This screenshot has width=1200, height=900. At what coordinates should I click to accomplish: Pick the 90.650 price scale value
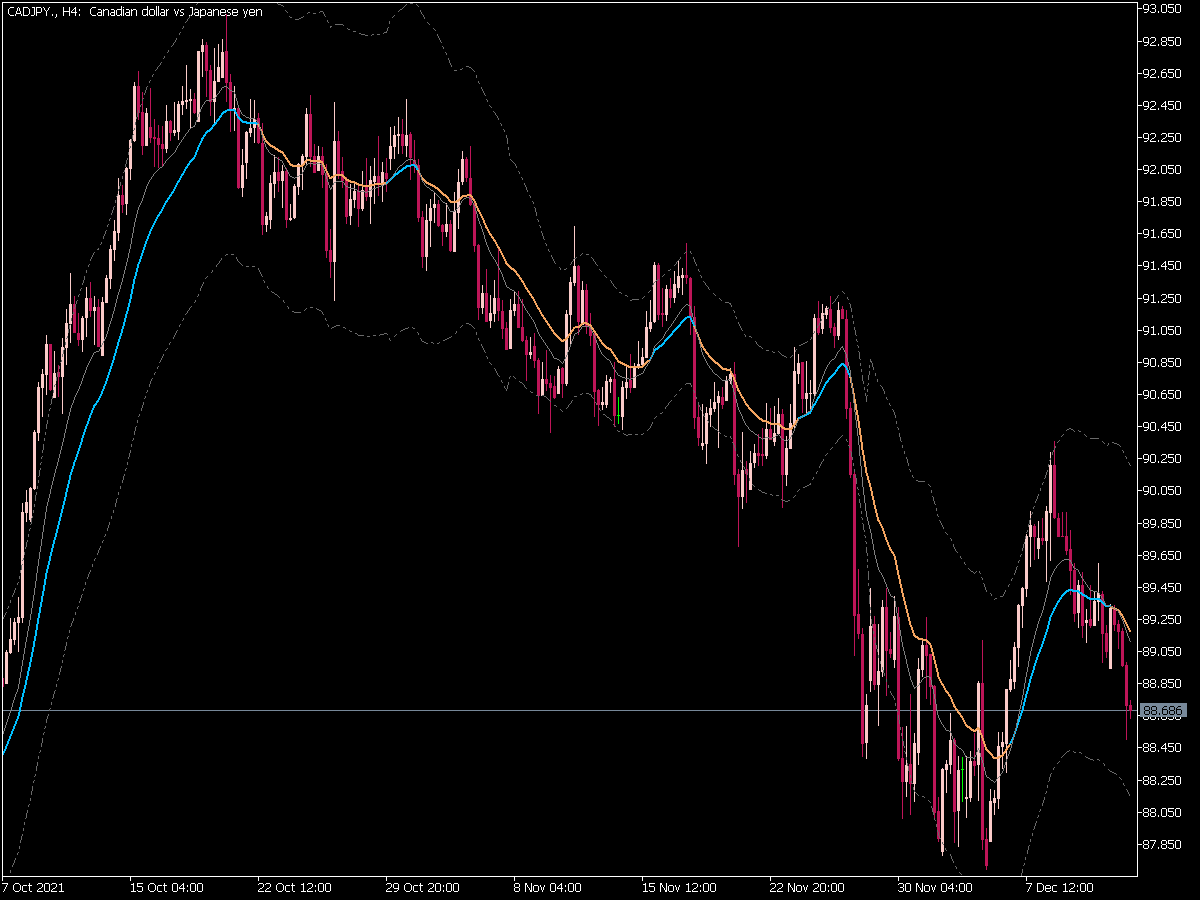(x=1163, y=394)
